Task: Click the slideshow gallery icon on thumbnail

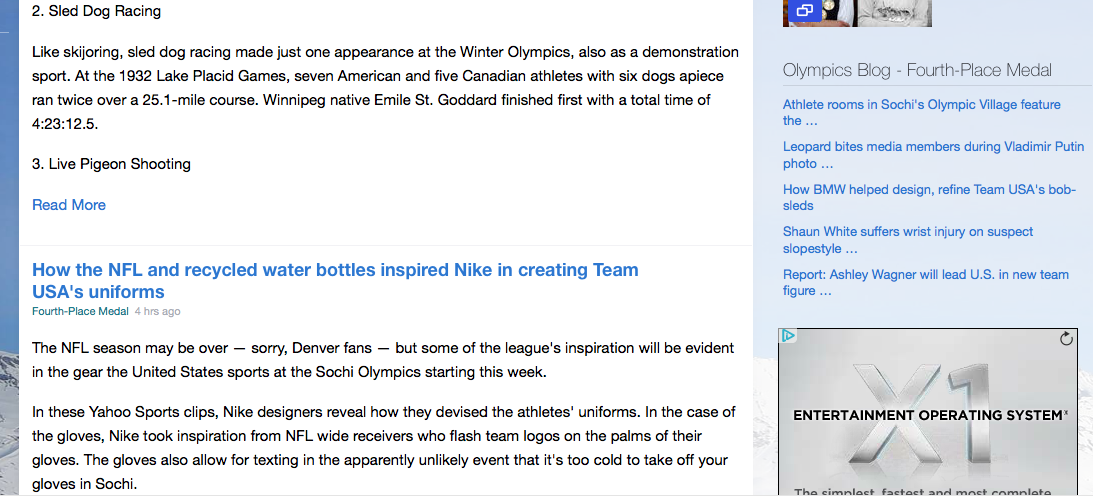Action: point(804,10)
